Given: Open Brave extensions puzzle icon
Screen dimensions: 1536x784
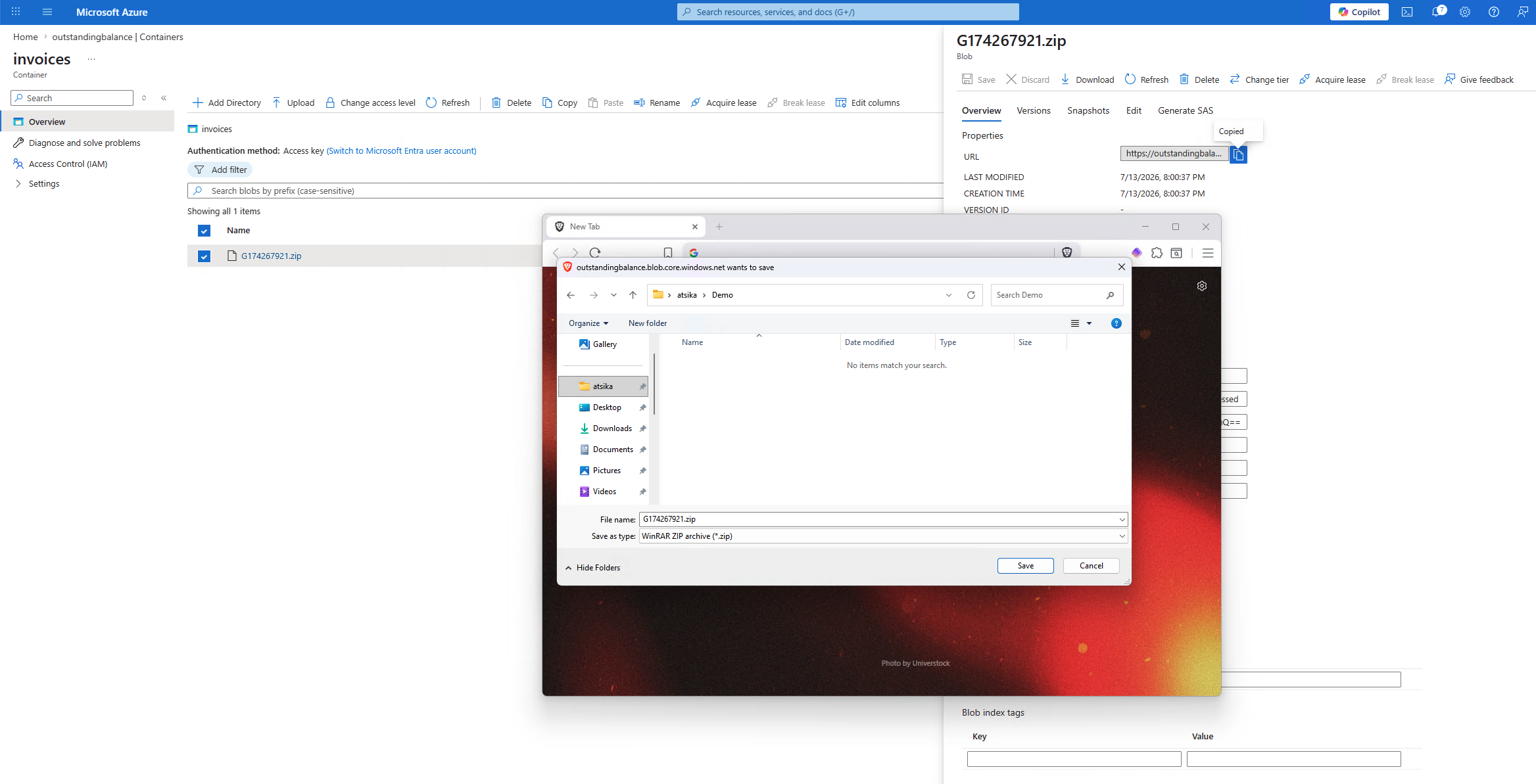Looking at the screenshot, I should (x=1157, y=253).
